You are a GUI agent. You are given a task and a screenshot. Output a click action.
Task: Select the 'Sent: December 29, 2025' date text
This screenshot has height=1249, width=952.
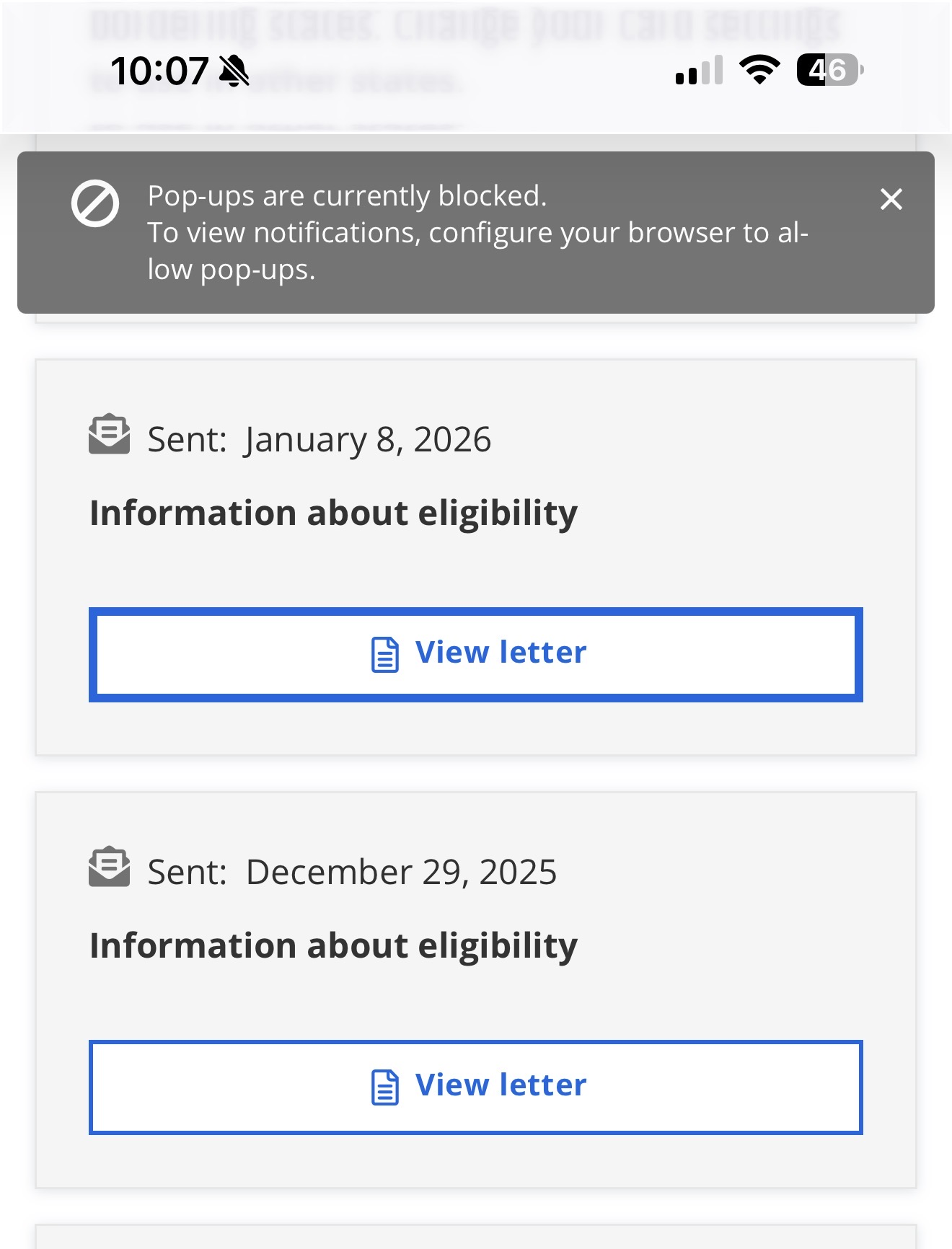pyautogui.click(x=352, y=872)
